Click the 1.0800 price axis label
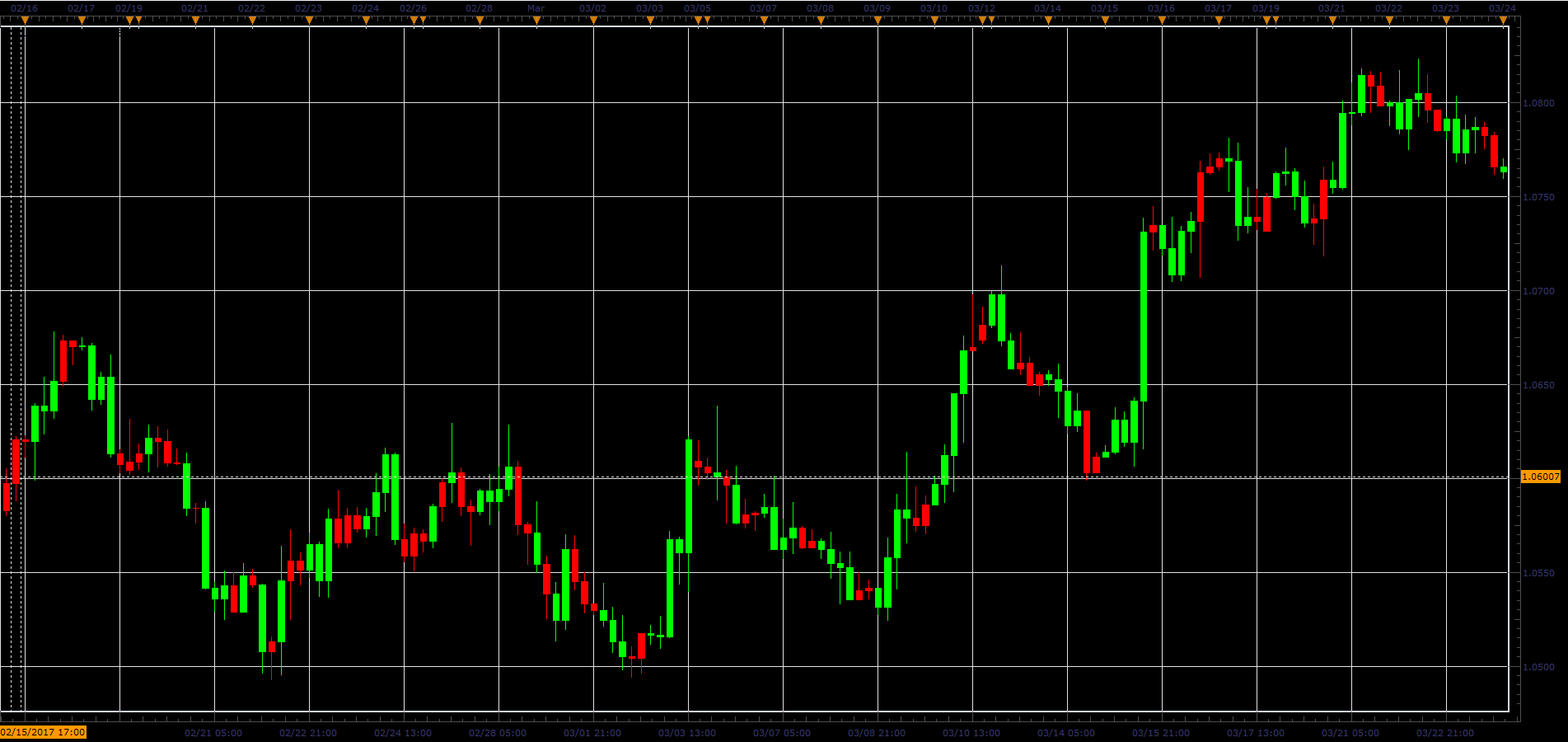The height and width of the screenshot is (742, 1568). (1538, 103)
